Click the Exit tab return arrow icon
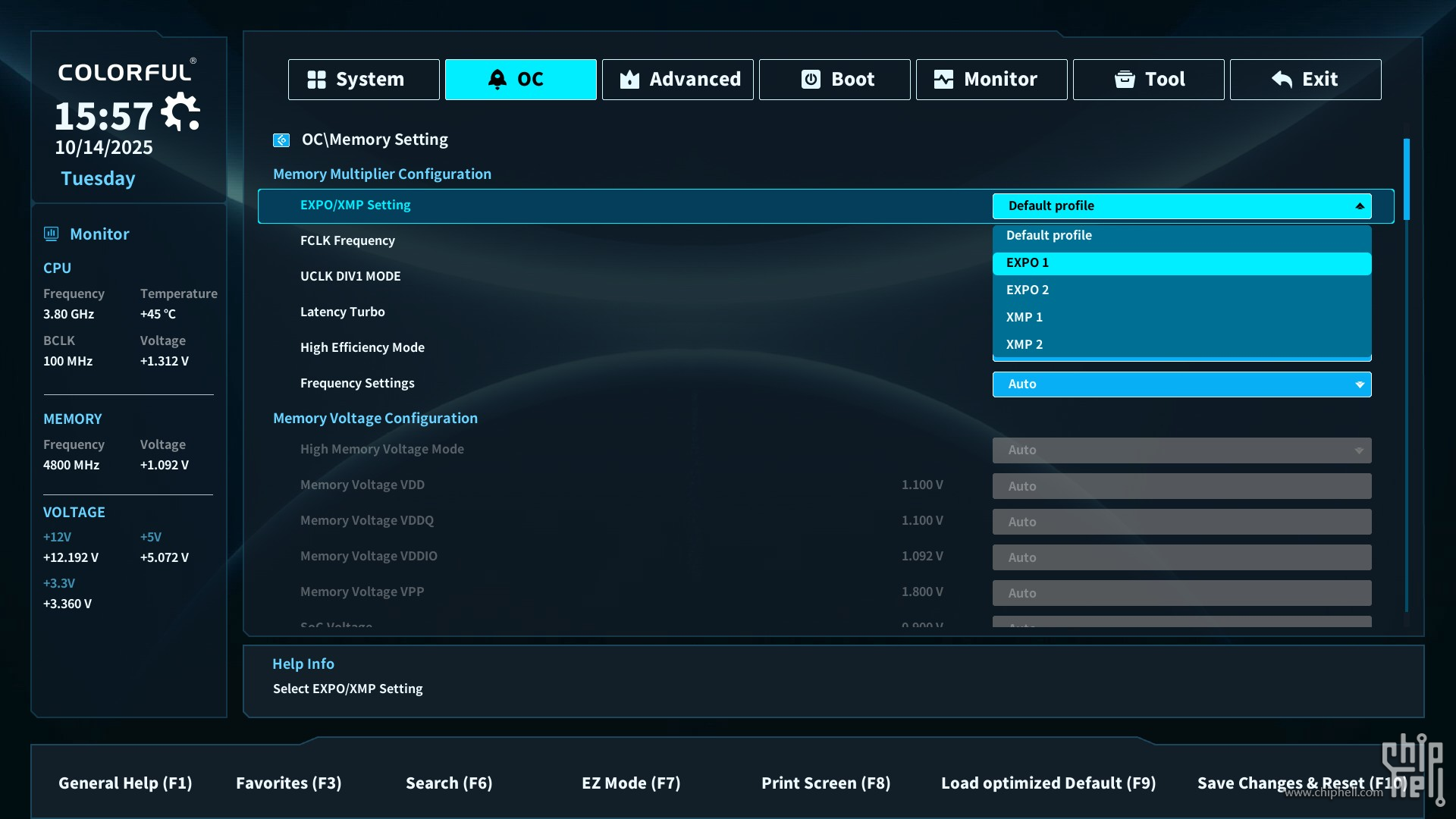1456x819 pixels. (1282, 80)
